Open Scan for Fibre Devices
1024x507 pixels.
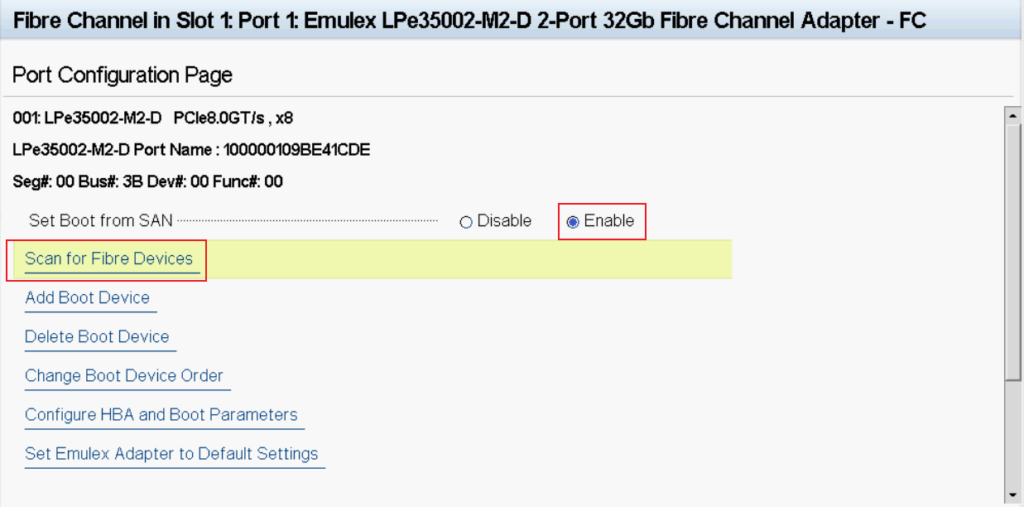coord(109,259)
